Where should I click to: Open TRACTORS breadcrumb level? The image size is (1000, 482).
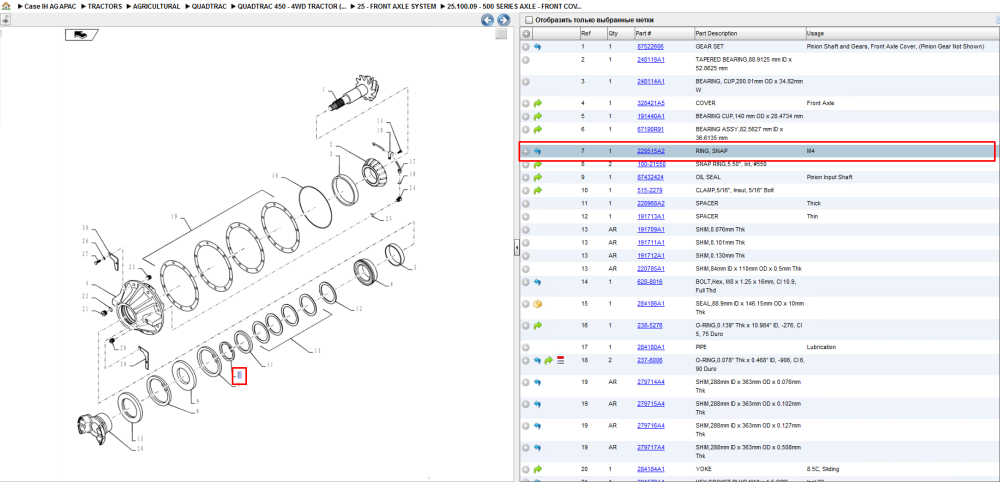point(105,6)
